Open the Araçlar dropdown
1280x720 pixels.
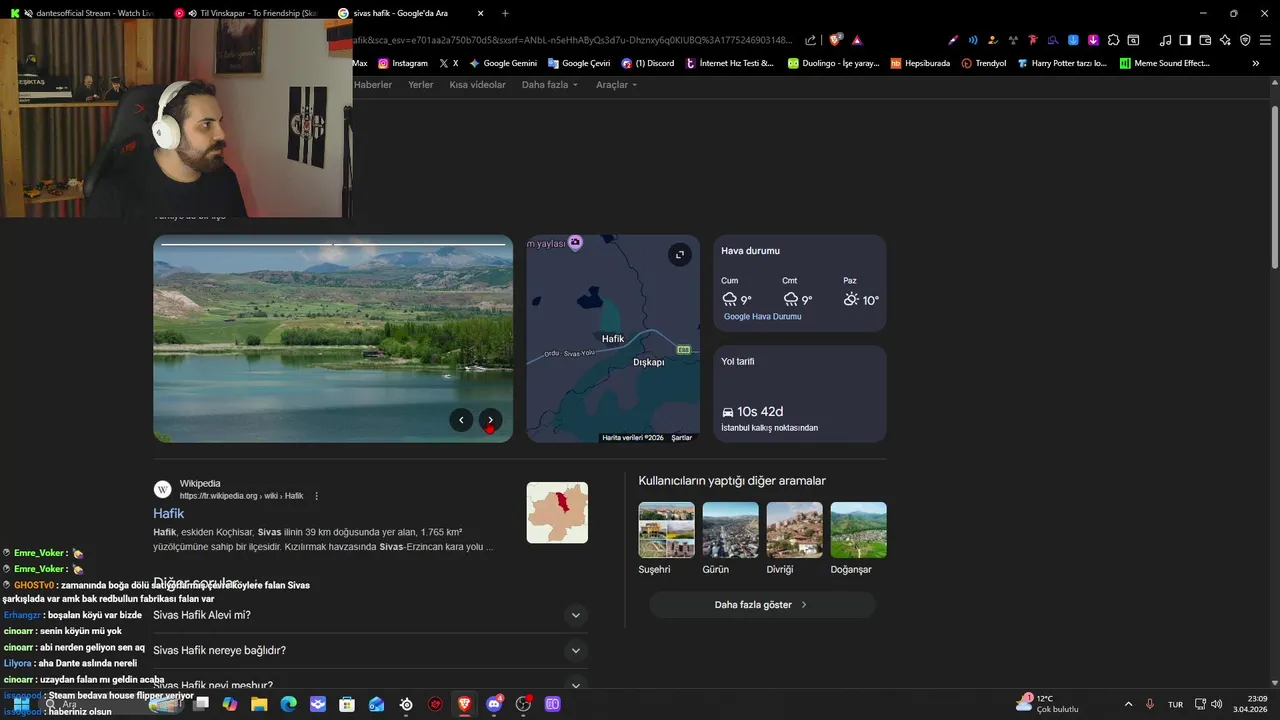click(x=616, y=85)
